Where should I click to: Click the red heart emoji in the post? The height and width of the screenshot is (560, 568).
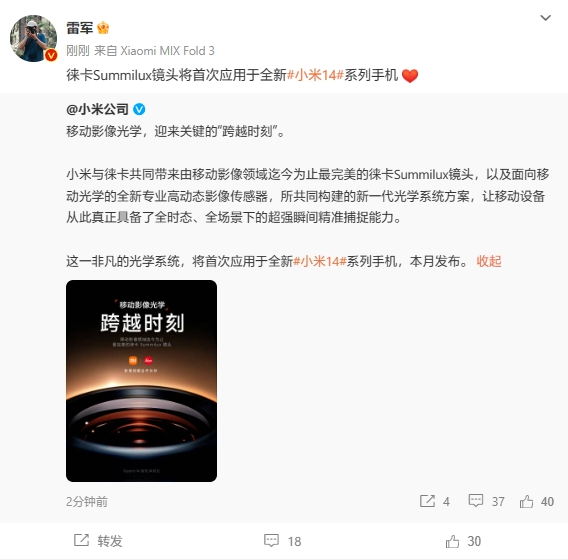tap(410, 76)
